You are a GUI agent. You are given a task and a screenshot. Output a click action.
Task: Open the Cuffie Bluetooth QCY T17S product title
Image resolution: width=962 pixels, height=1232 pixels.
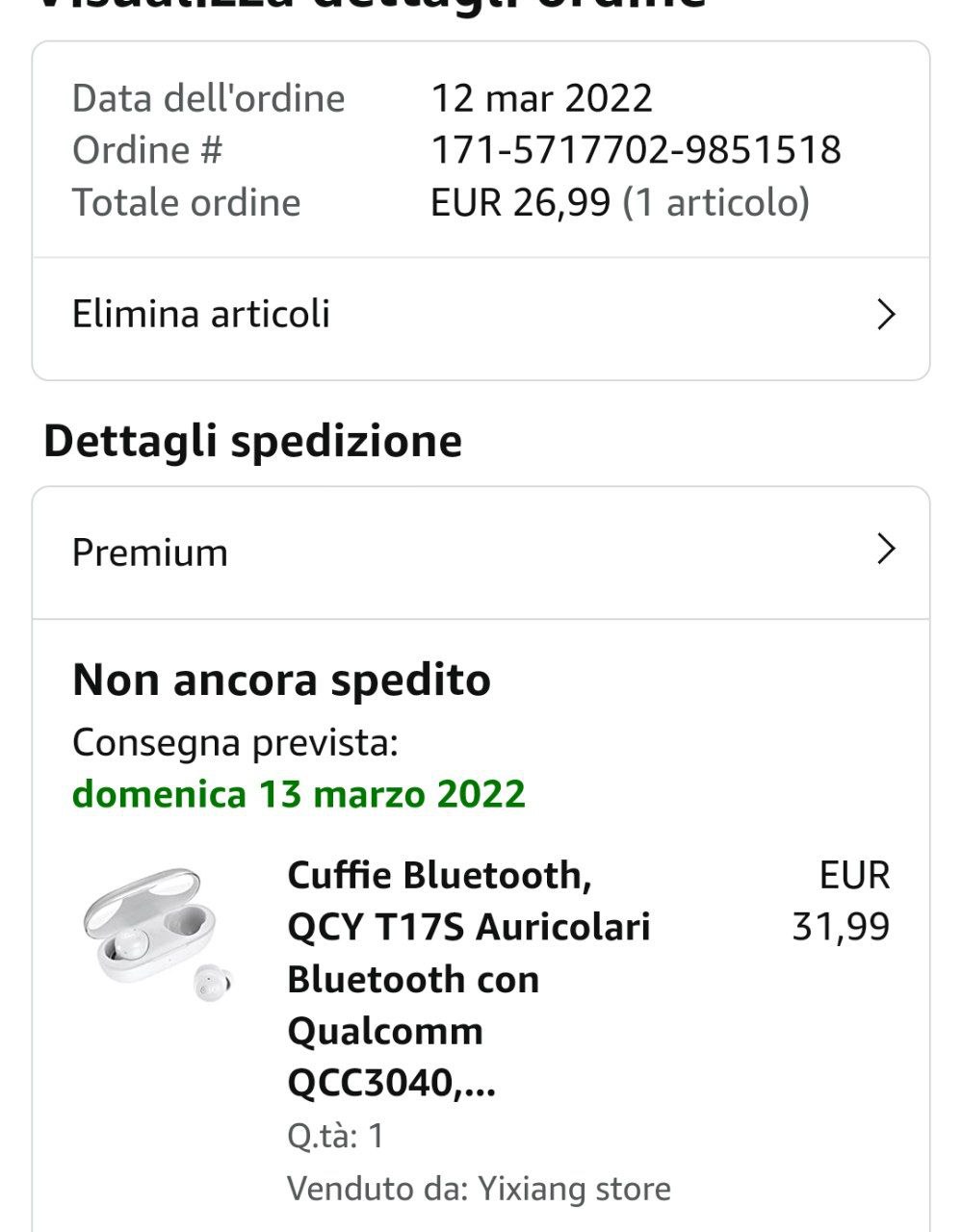pos(469,979)
